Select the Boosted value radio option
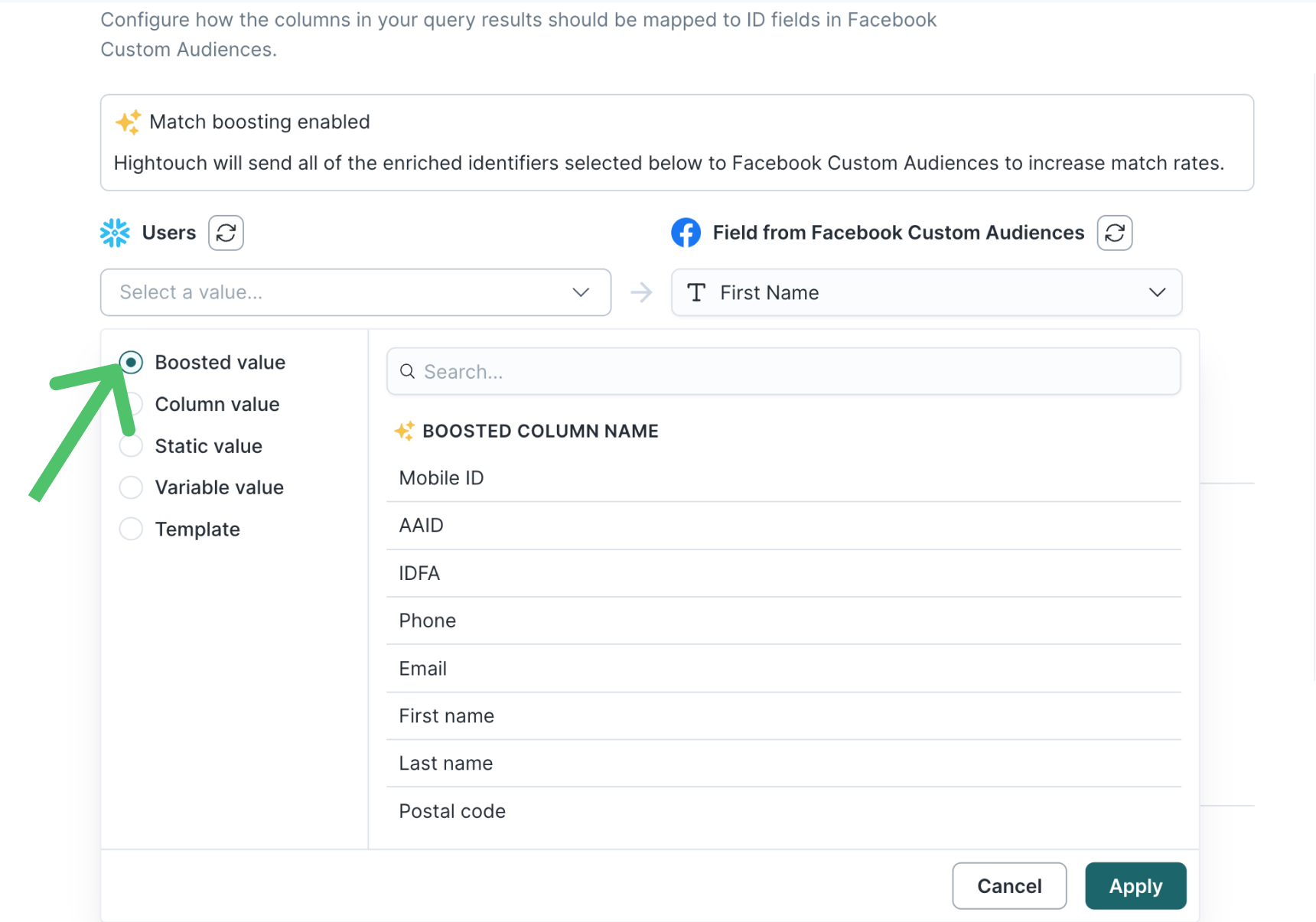Viewport: 1316px width, 922px height. pos(131,363)
